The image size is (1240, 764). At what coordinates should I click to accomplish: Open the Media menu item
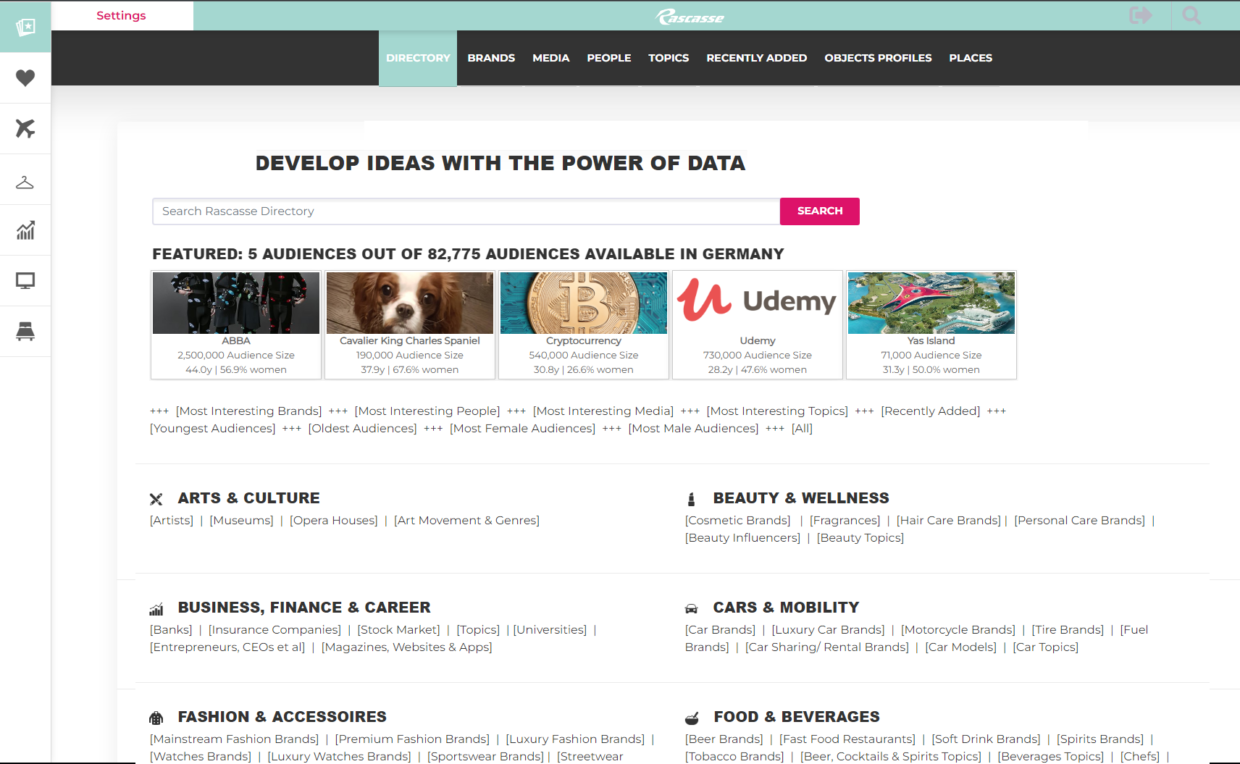tap(551, 58)
